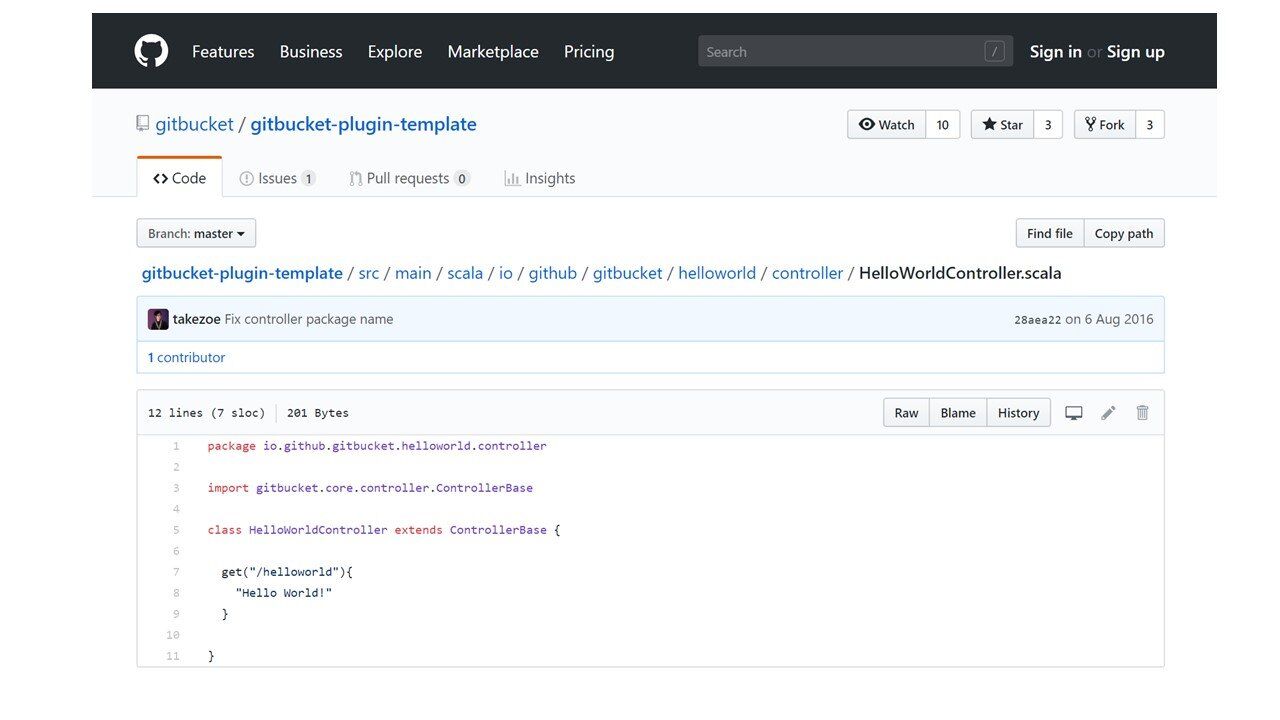Go to the controller folder breadcrumb
Viewport: 1280px width, 720px height.
coord(807,273)
